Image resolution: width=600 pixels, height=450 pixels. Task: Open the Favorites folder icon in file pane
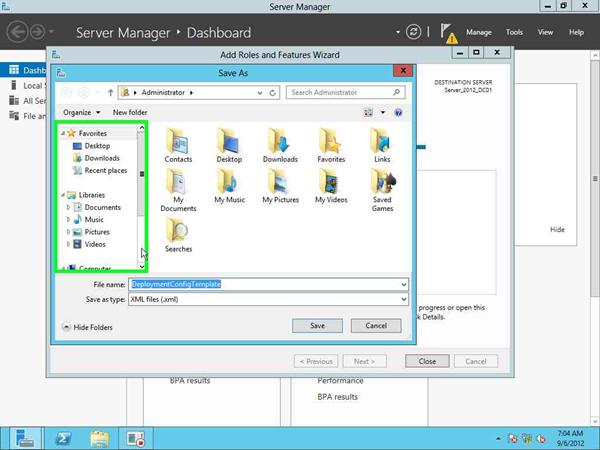tap(331, 146)
